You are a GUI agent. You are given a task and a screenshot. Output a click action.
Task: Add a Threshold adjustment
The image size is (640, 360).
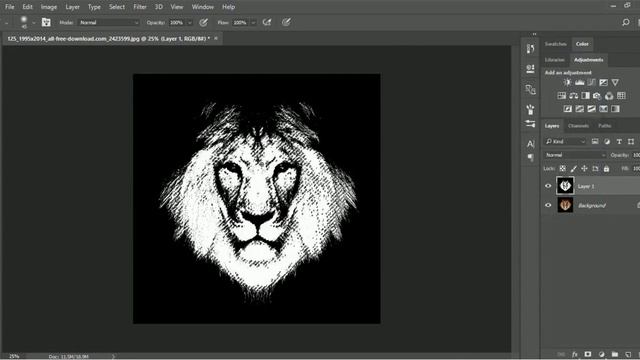(591, 109)
